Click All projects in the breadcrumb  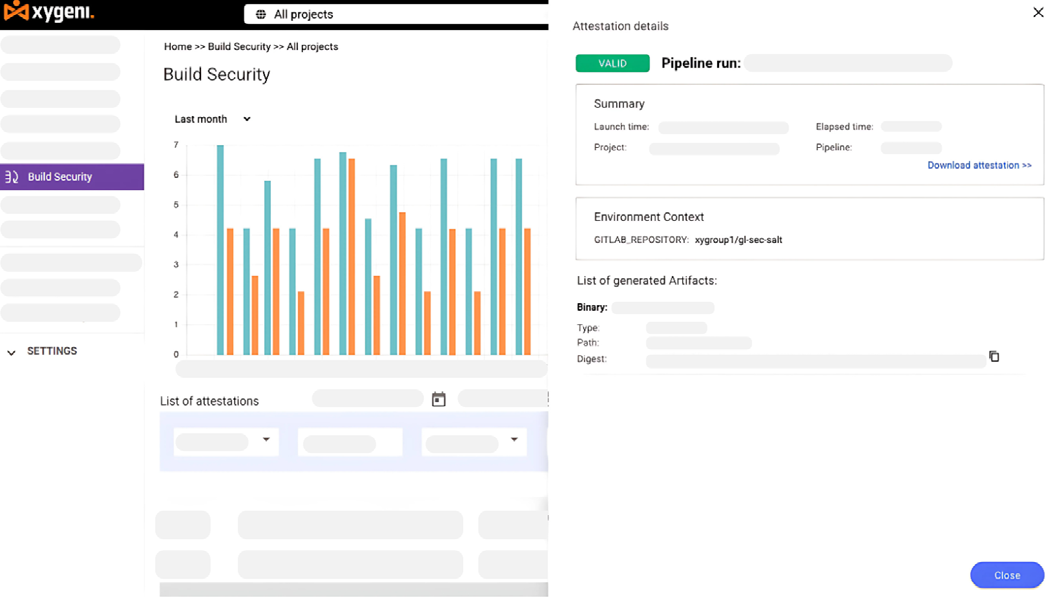[312, 47]
